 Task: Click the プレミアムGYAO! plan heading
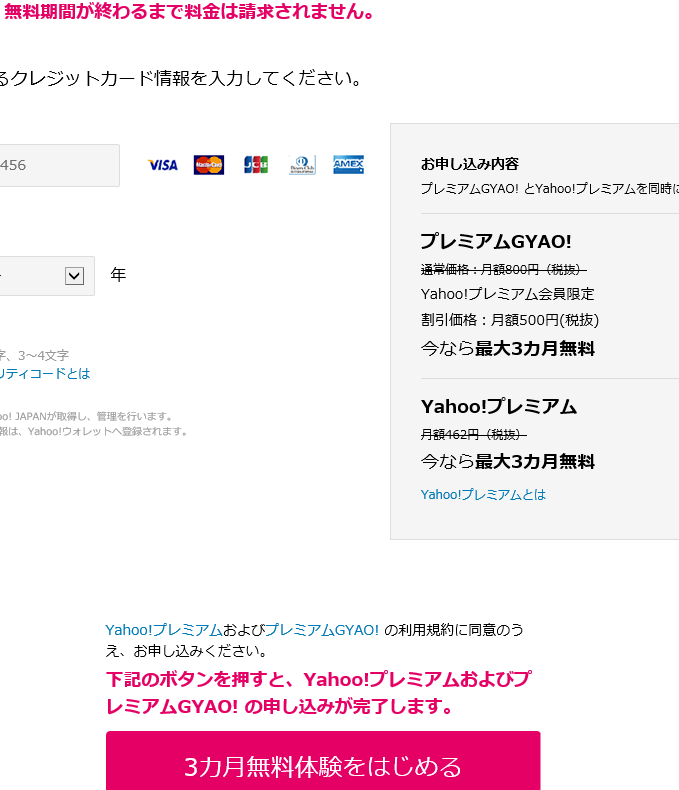pyautogui.click(x=496, y=241)
